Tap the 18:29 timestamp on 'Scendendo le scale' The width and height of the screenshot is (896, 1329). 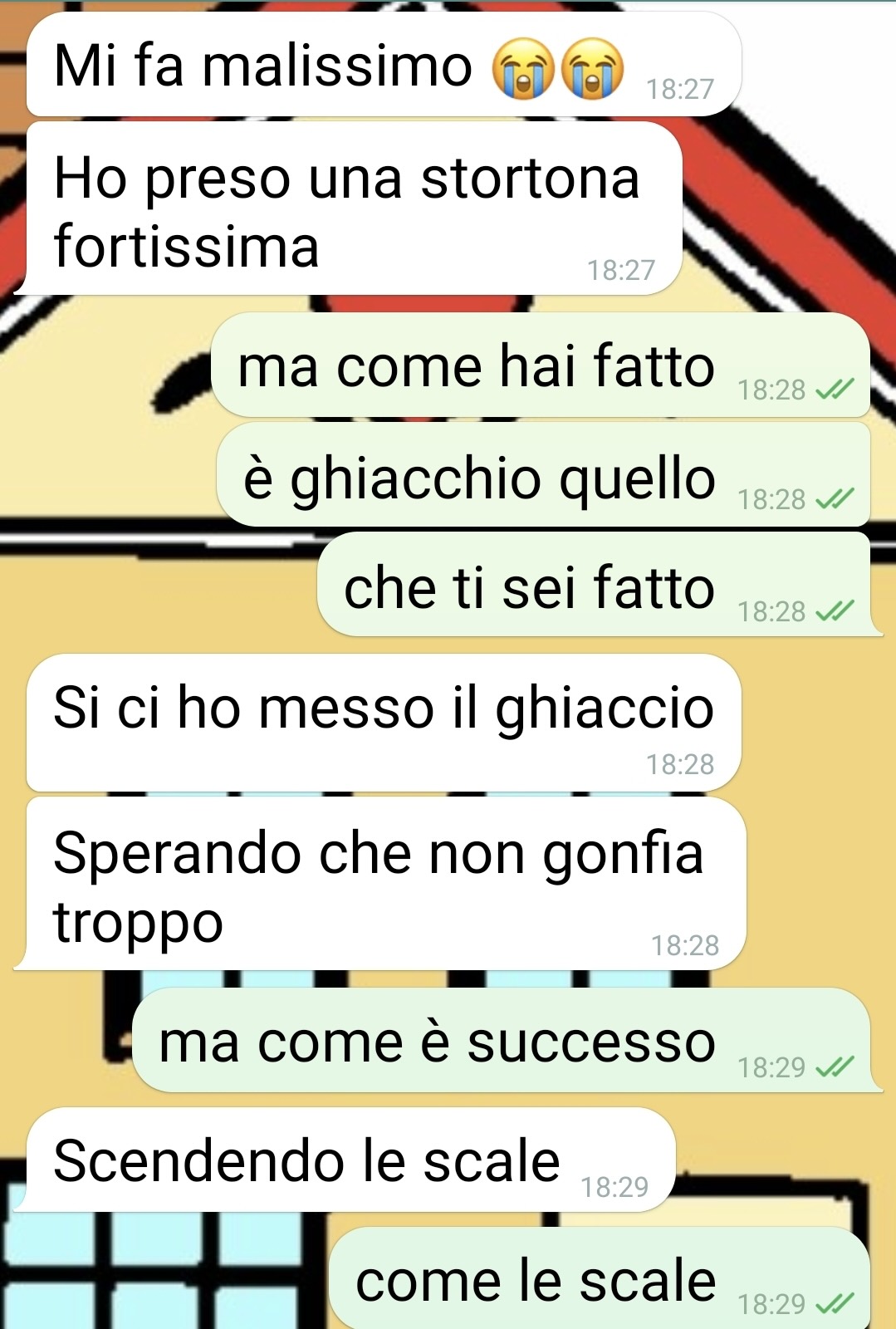coord(614,1187)
